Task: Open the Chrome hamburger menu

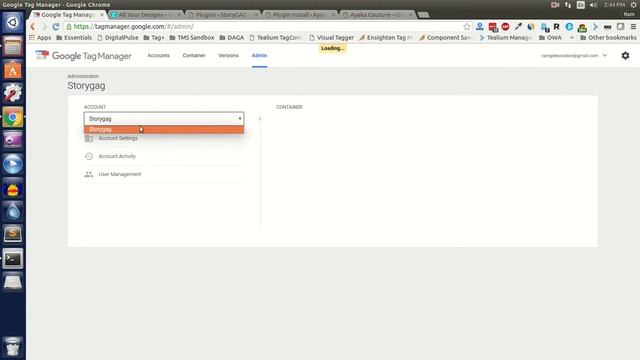Action: coord(633,27)
